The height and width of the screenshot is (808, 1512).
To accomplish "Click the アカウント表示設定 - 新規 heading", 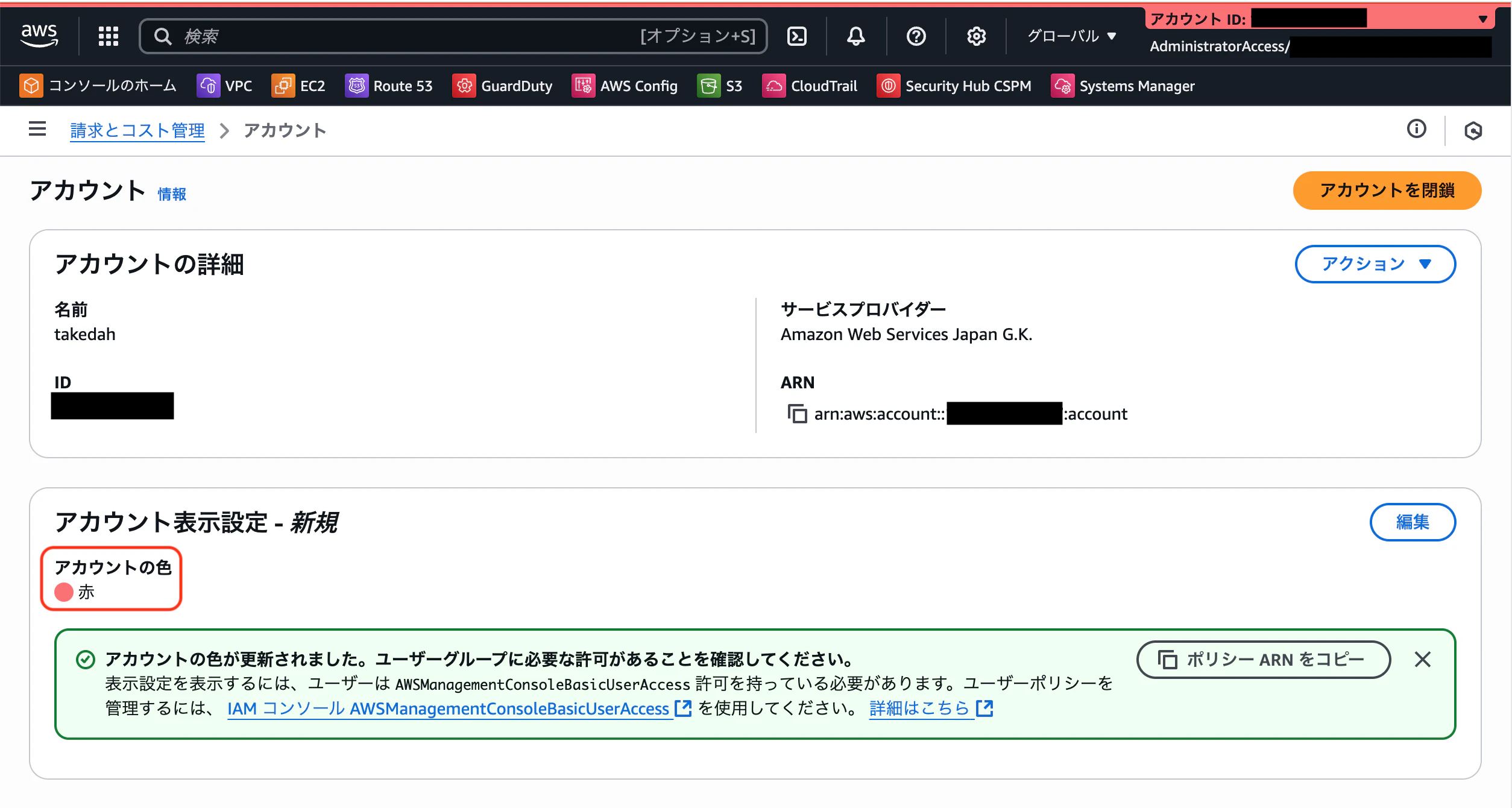I will (196, 522).
